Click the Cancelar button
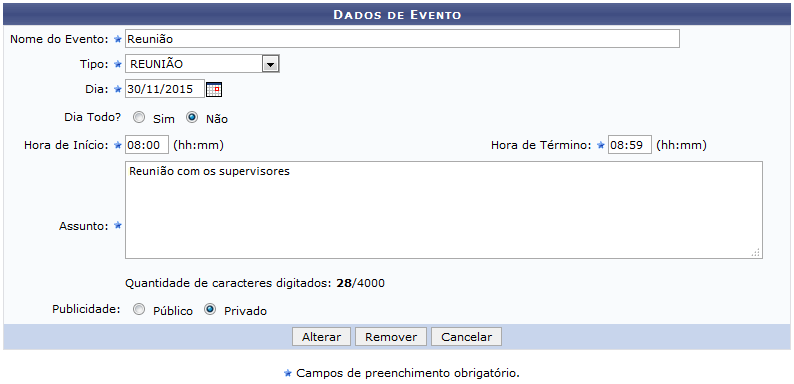Viewport: 794px width, 384px height. 466,337
